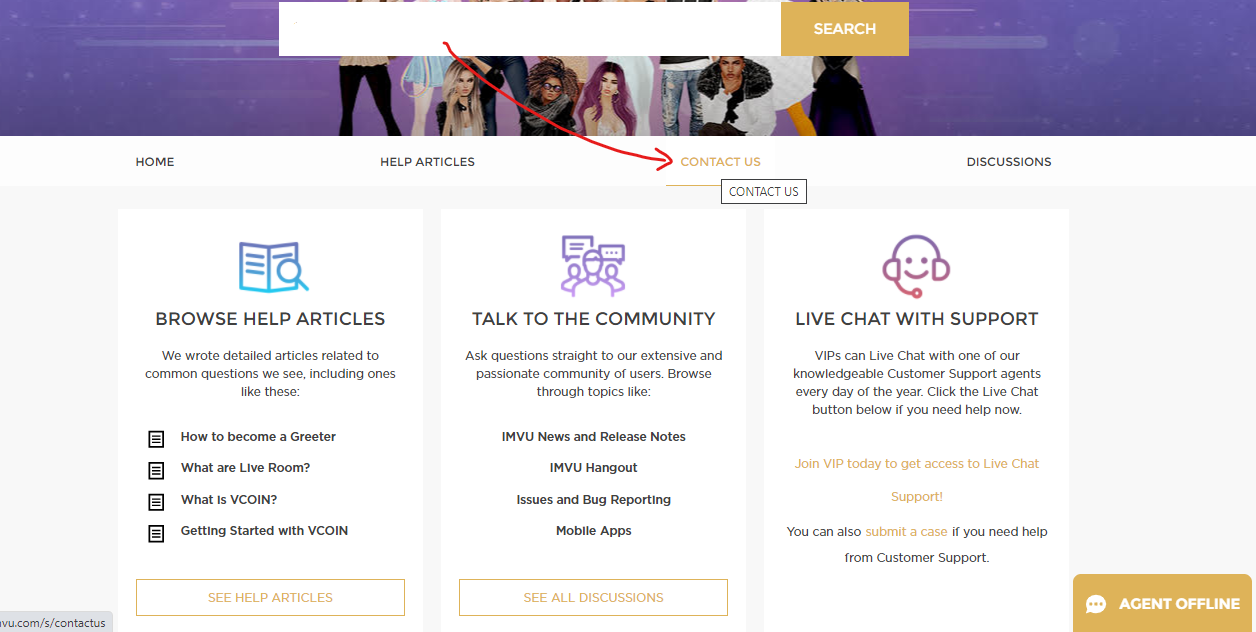Screen dimensions: 1256x632
Task: Open the CONTACT US page
Action: 719,161
